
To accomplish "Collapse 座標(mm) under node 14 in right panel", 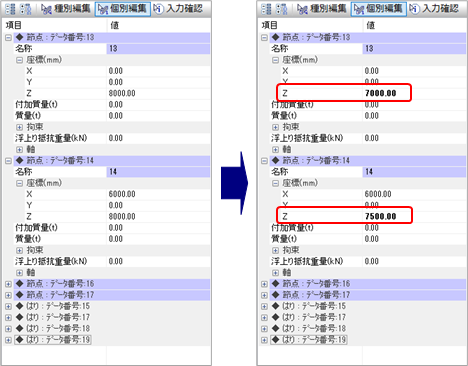I will [x=275, y=183].
